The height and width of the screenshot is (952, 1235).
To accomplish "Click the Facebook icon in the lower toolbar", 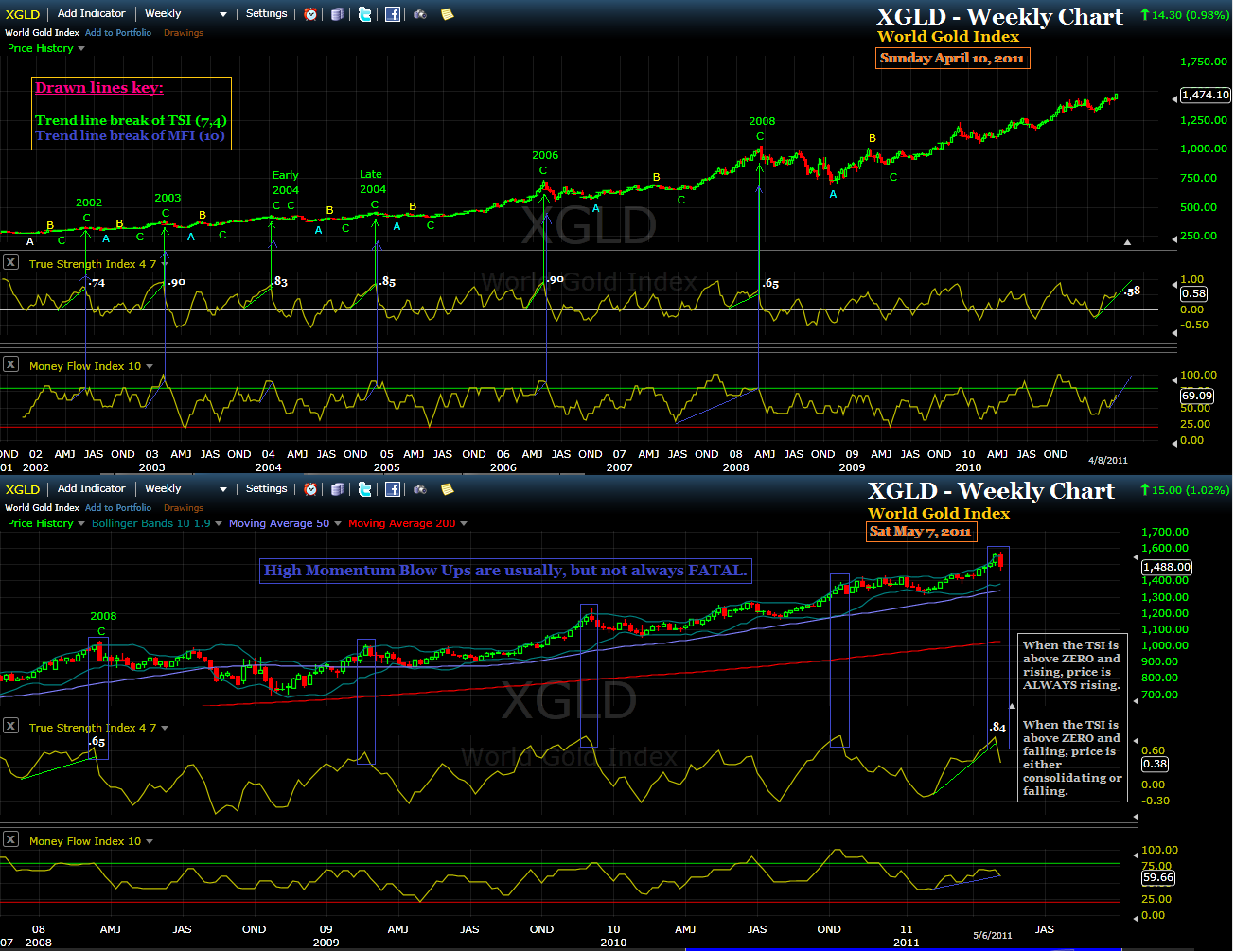I will click(392, 489).
